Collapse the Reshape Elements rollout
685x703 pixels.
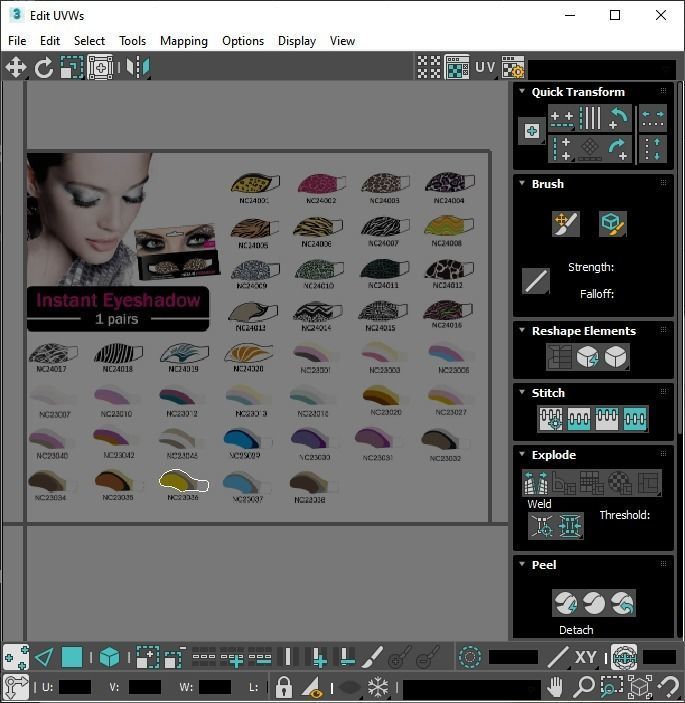point(521,330)
